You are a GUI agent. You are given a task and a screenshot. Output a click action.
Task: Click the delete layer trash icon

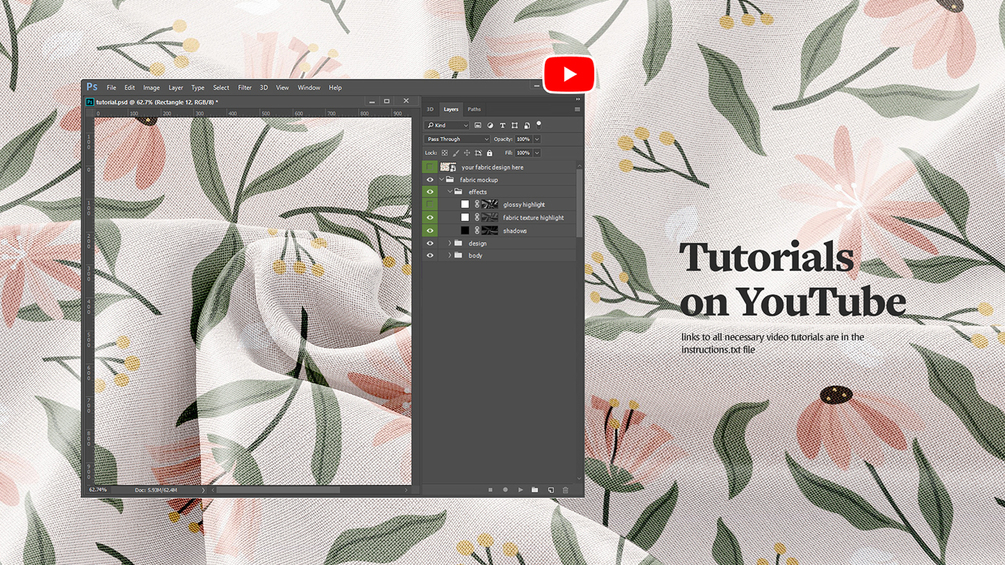[565, 490]
